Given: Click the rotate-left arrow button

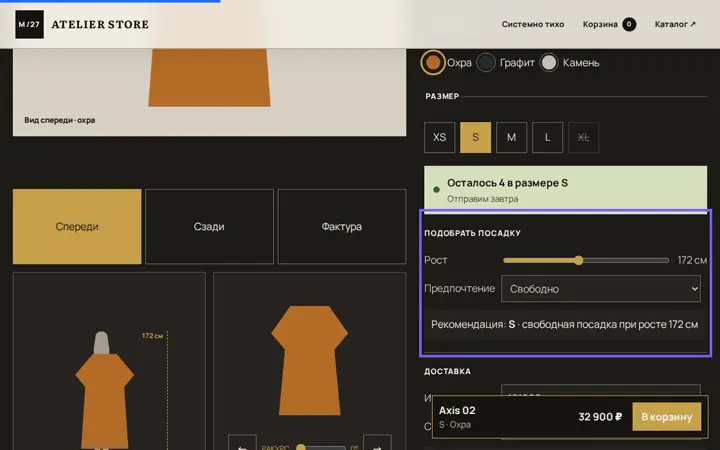Looking at the screenshot, I should pos(242,444).
